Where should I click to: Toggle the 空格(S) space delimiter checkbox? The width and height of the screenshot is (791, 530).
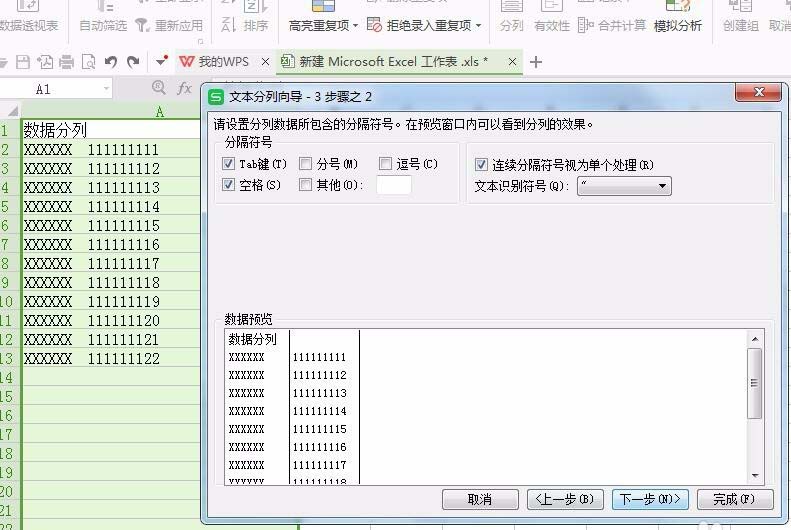tap(228, 185)
